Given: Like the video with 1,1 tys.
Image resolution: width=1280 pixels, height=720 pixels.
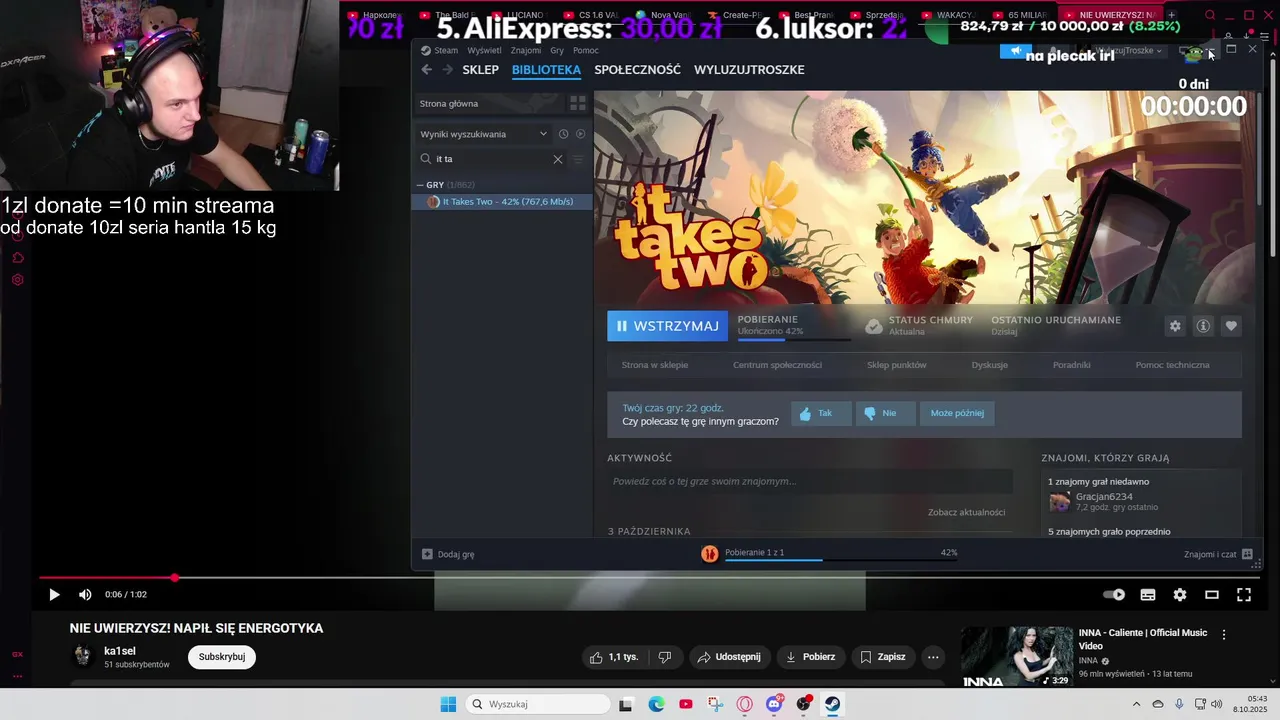Looking at the screenshot, I should click(614, 657).
